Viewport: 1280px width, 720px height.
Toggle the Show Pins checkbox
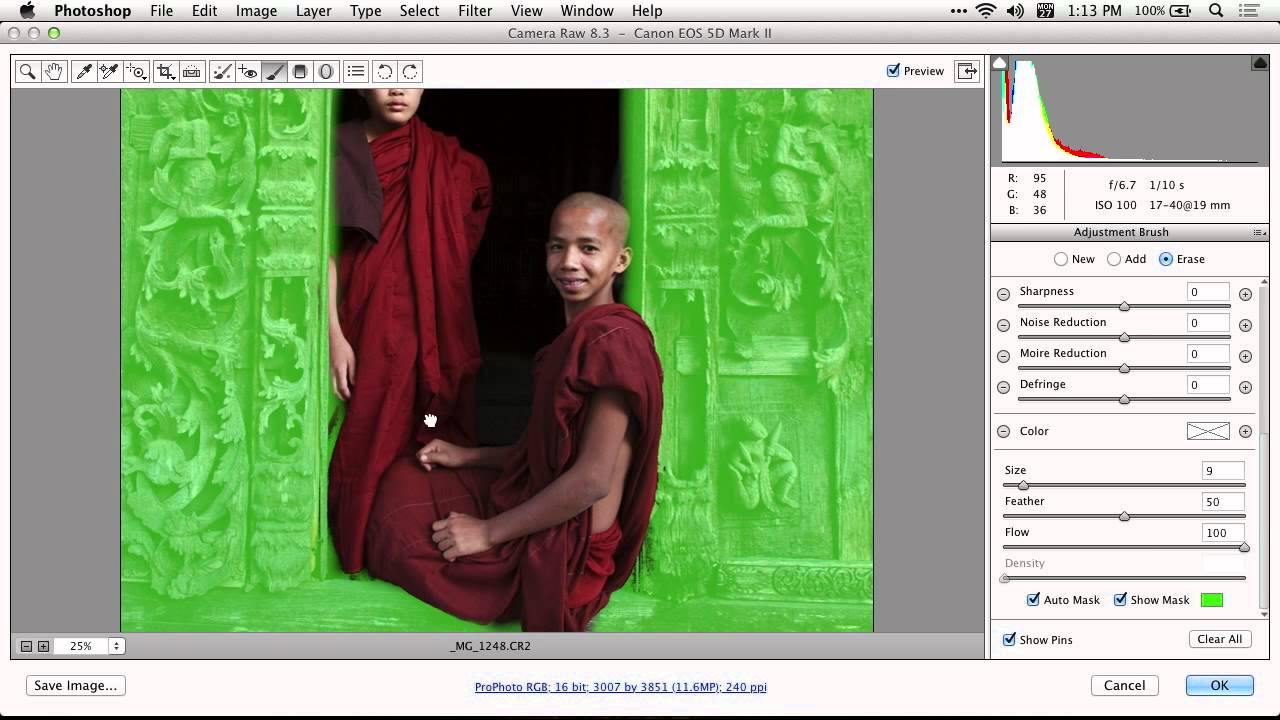point(1009,639)
